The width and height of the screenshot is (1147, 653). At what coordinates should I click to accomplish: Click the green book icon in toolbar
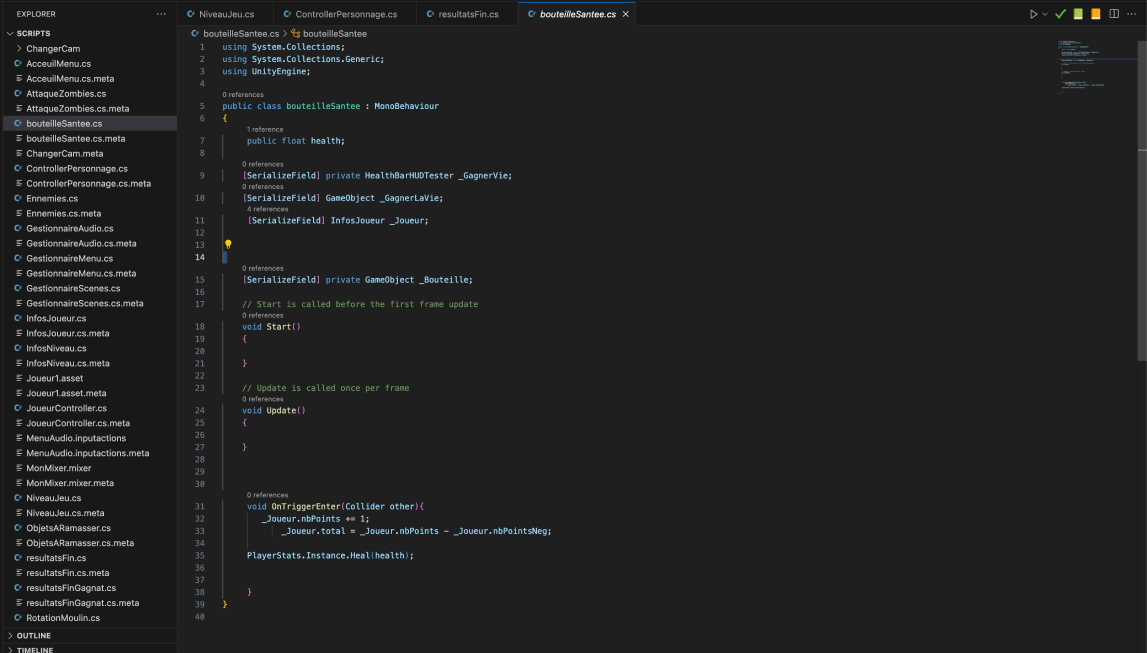pos(1078,14)
